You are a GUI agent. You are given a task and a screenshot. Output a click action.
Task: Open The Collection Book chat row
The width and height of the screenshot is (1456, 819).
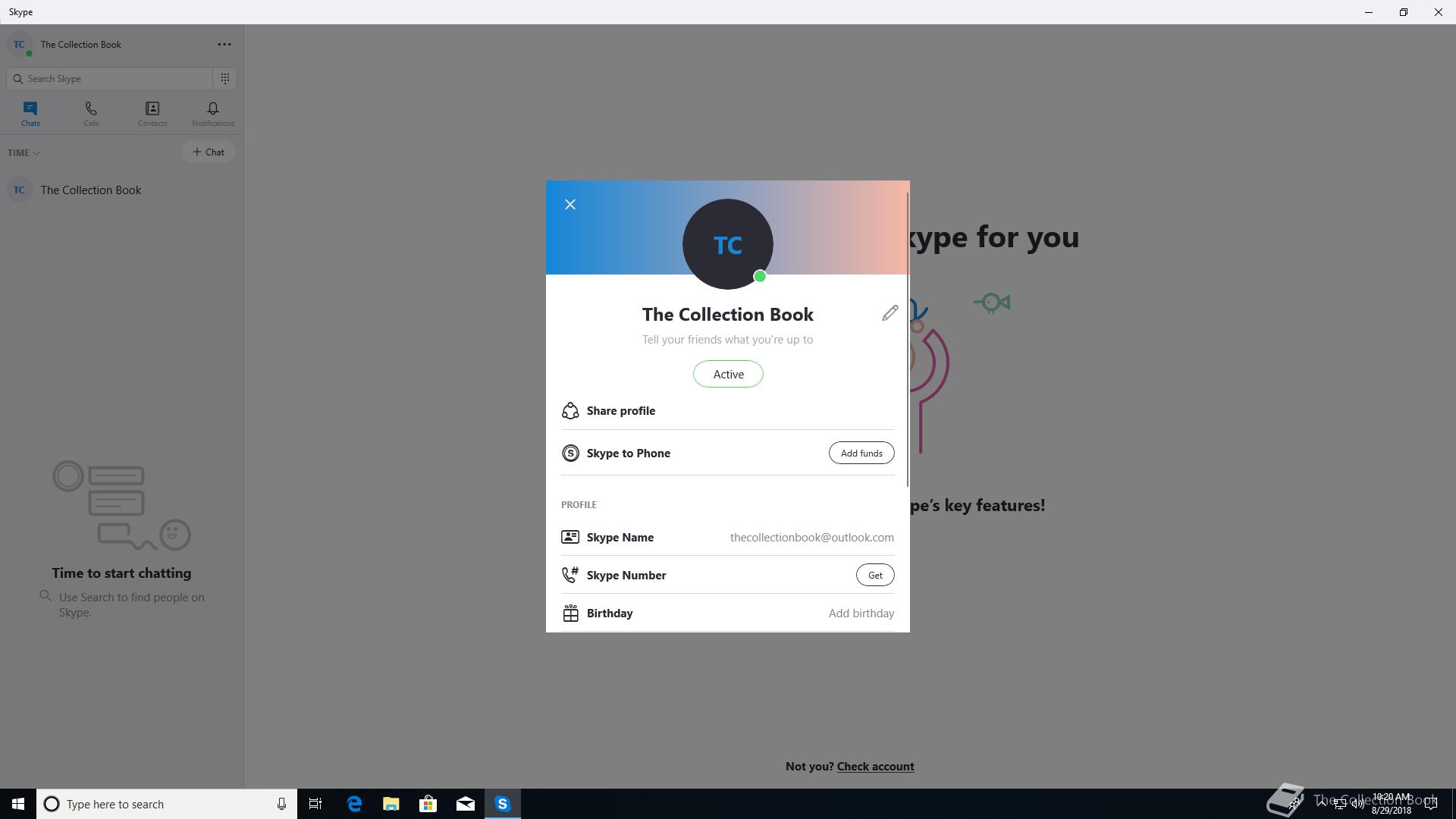121,190
